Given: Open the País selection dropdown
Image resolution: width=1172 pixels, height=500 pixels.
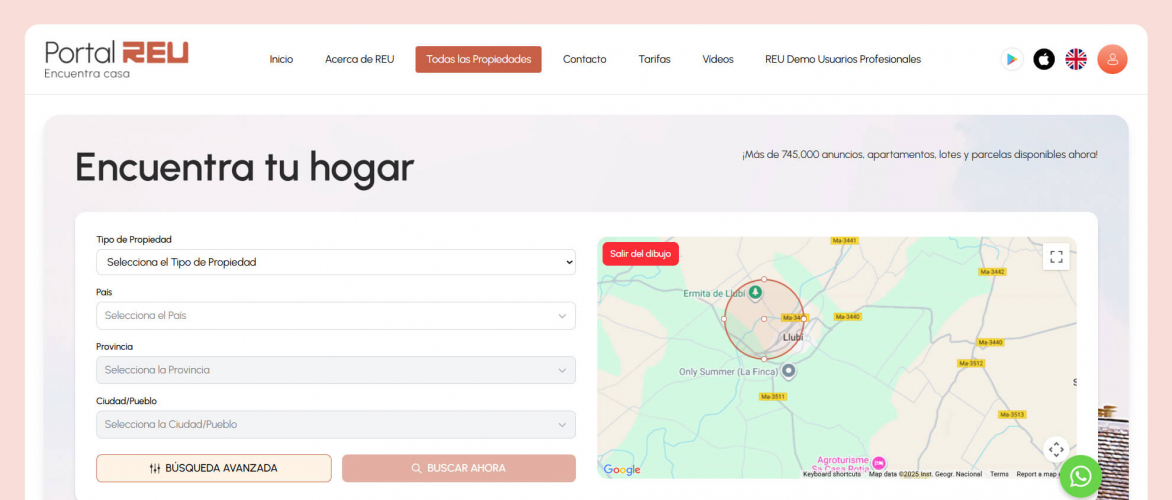Looking at the screenshot, I should click(336, 315).
